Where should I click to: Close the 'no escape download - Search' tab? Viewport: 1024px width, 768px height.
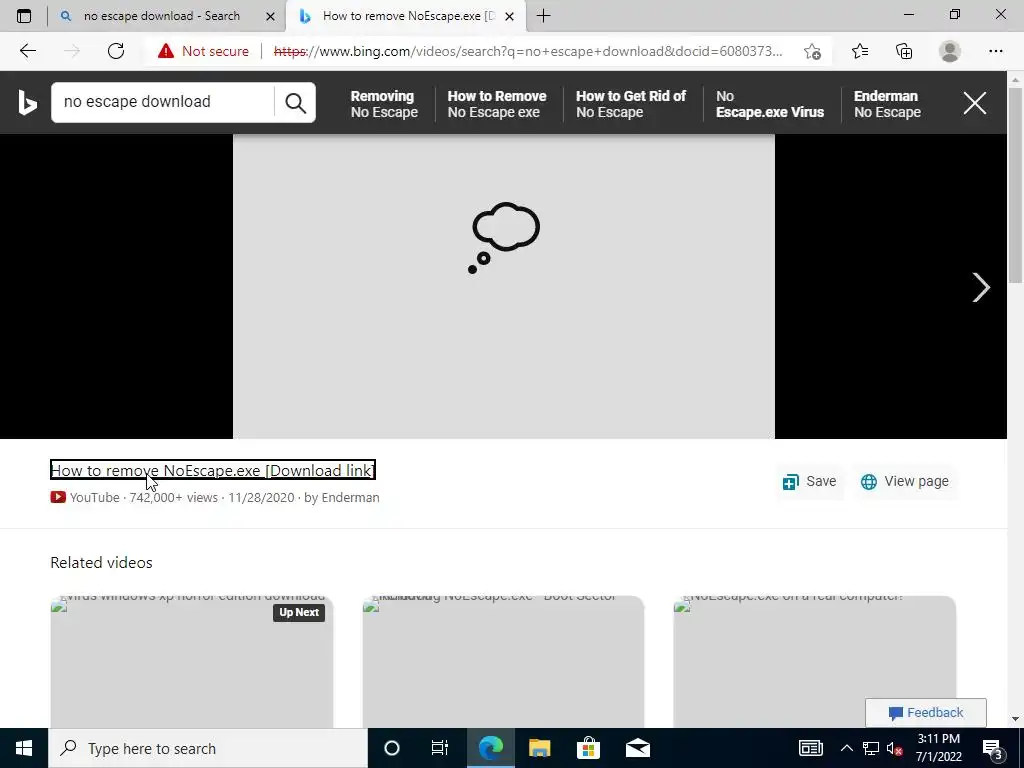click(270, 16)
